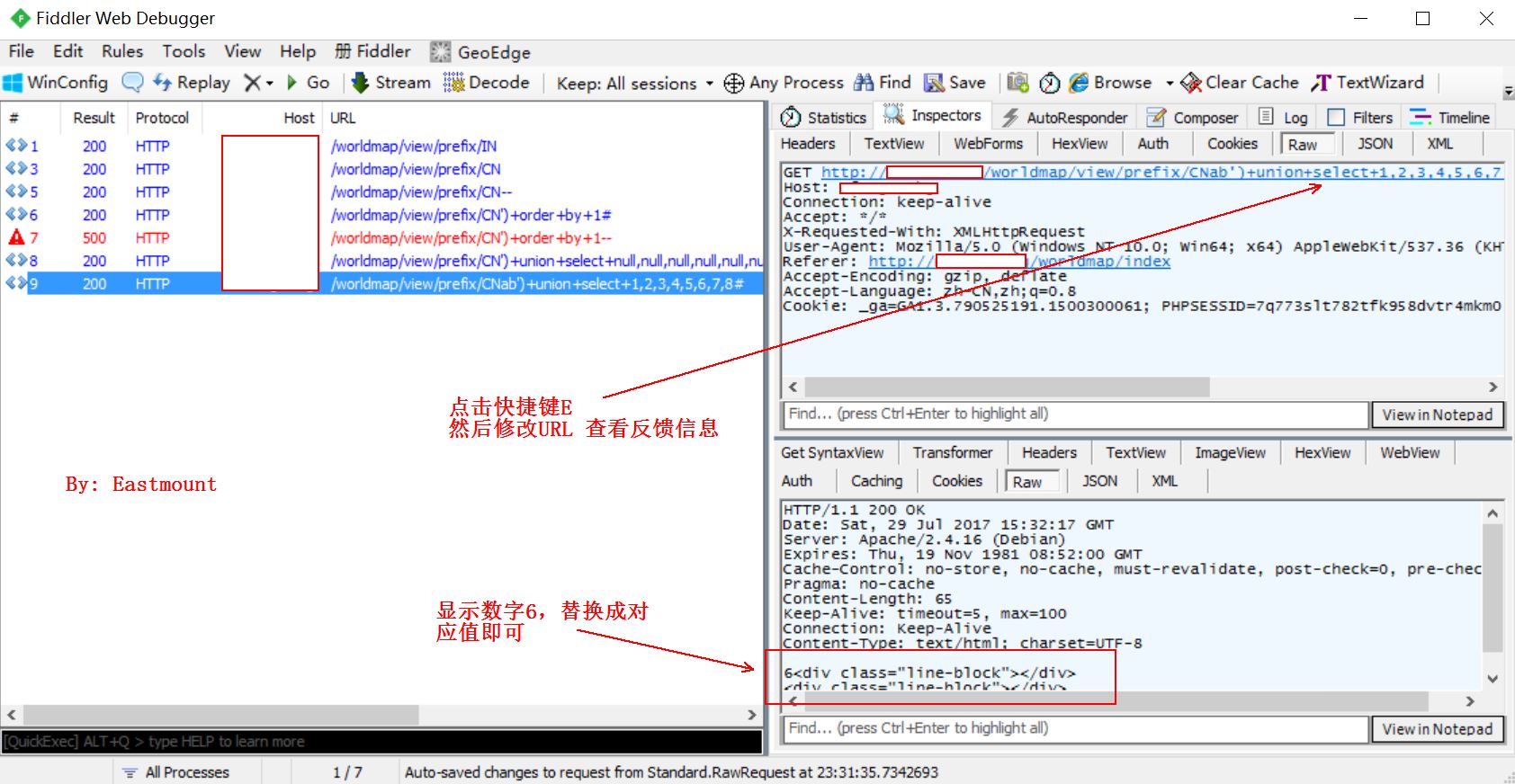1515x784 pixels.
Task: Click Get SyntaxView tab
Action: coord(832,453)
